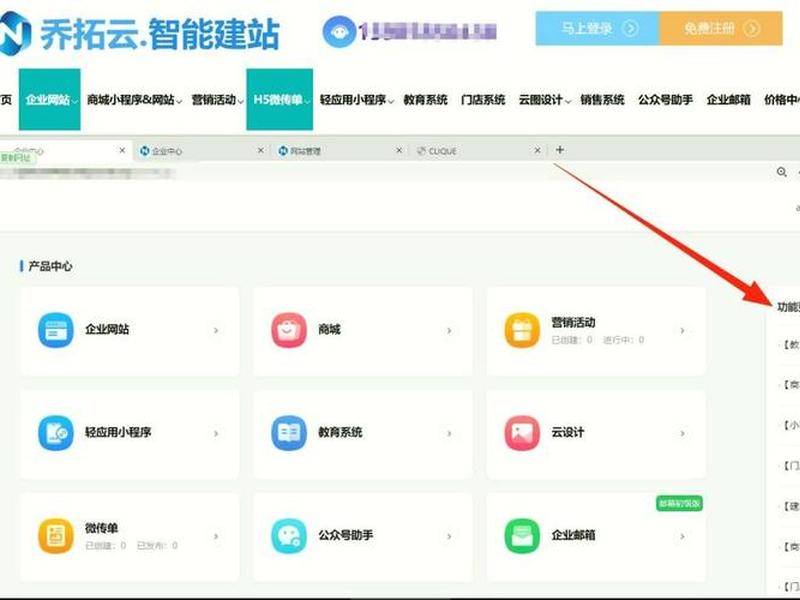Viewport: 800px width, 600px height.
Task: Switch to the CLIQUE browser tab
Action: [479, 151]
